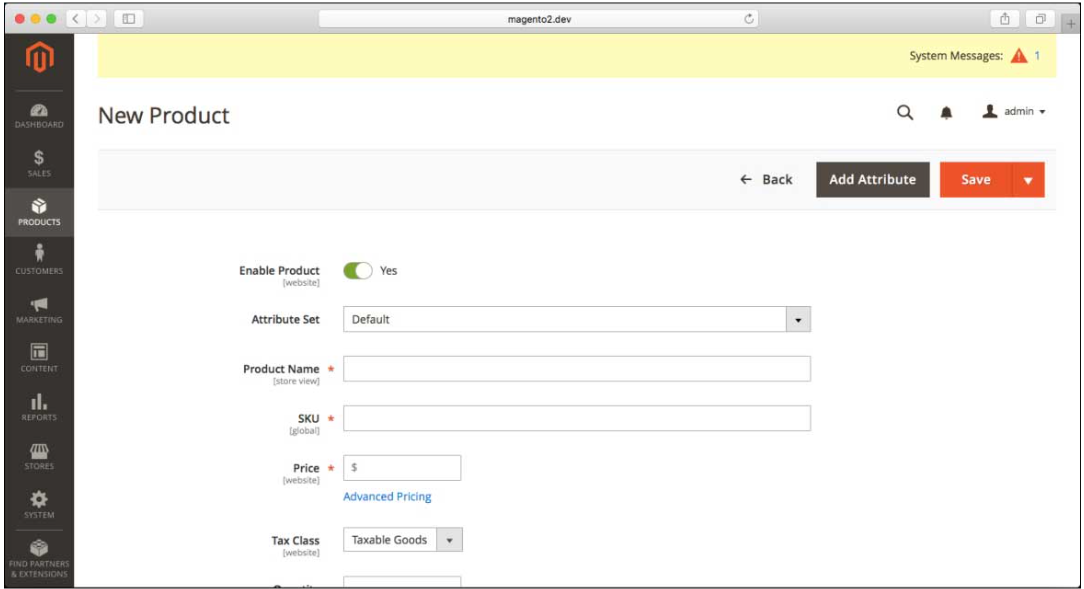Open the System settings sidebar menu

tap(38, 505)
